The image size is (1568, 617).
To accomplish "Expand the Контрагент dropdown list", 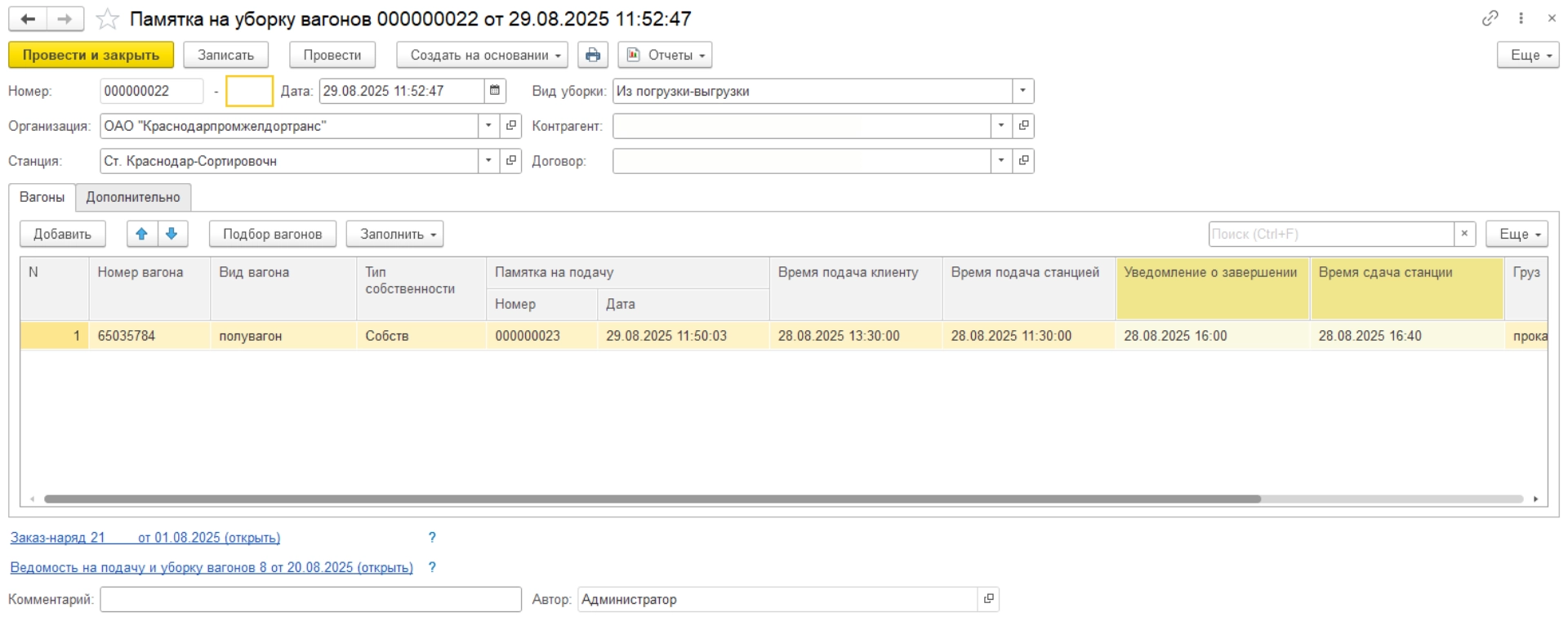I will coord(1001,126).
